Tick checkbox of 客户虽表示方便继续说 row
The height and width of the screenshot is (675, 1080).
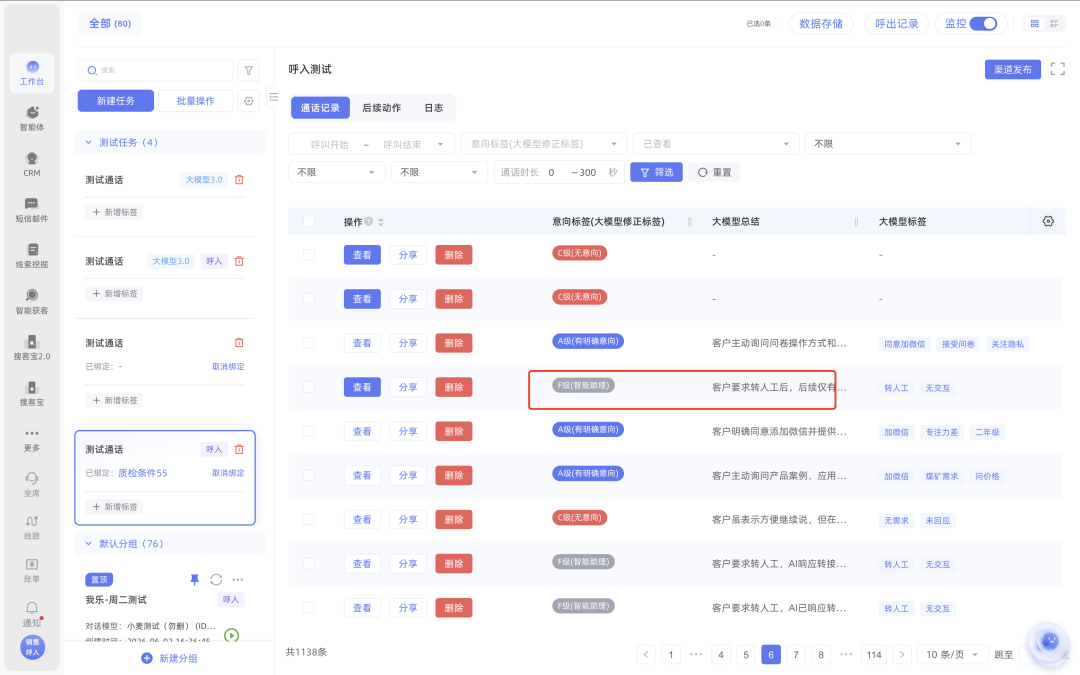click(x=309, y=519)
